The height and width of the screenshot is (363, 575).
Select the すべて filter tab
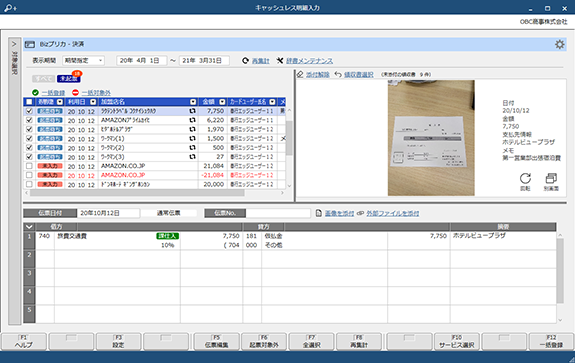pos(43,78)
